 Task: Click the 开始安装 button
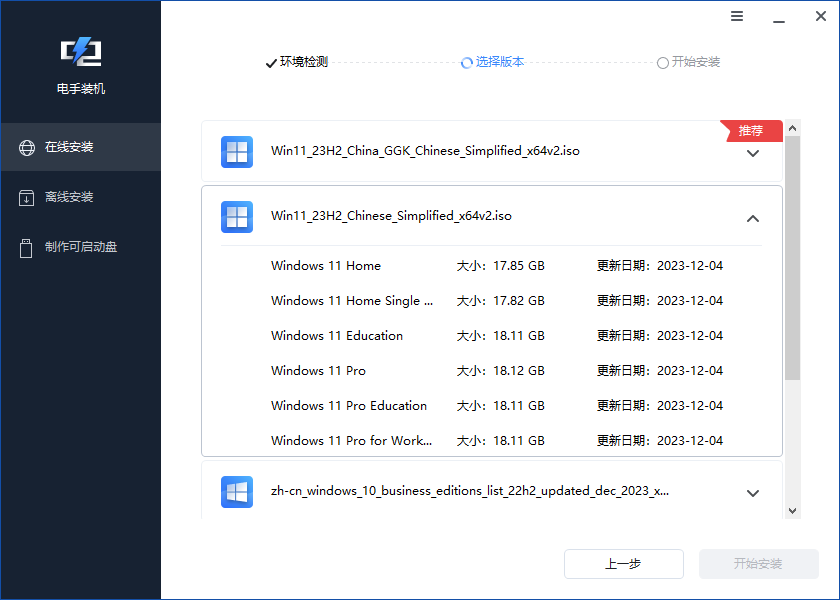click(759, 564)
